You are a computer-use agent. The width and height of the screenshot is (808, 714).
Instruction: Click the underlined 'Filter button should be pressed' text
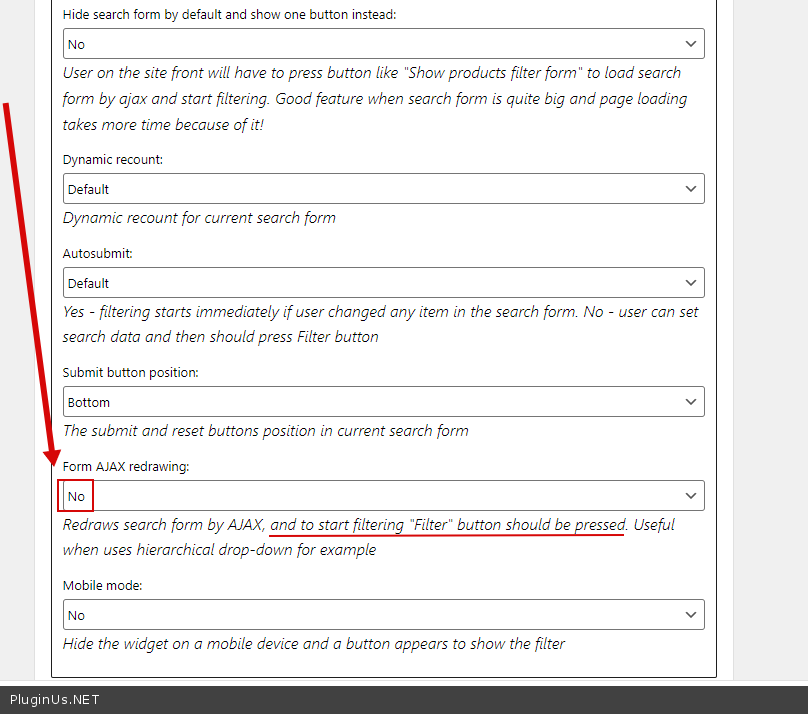tap(448, 525)
